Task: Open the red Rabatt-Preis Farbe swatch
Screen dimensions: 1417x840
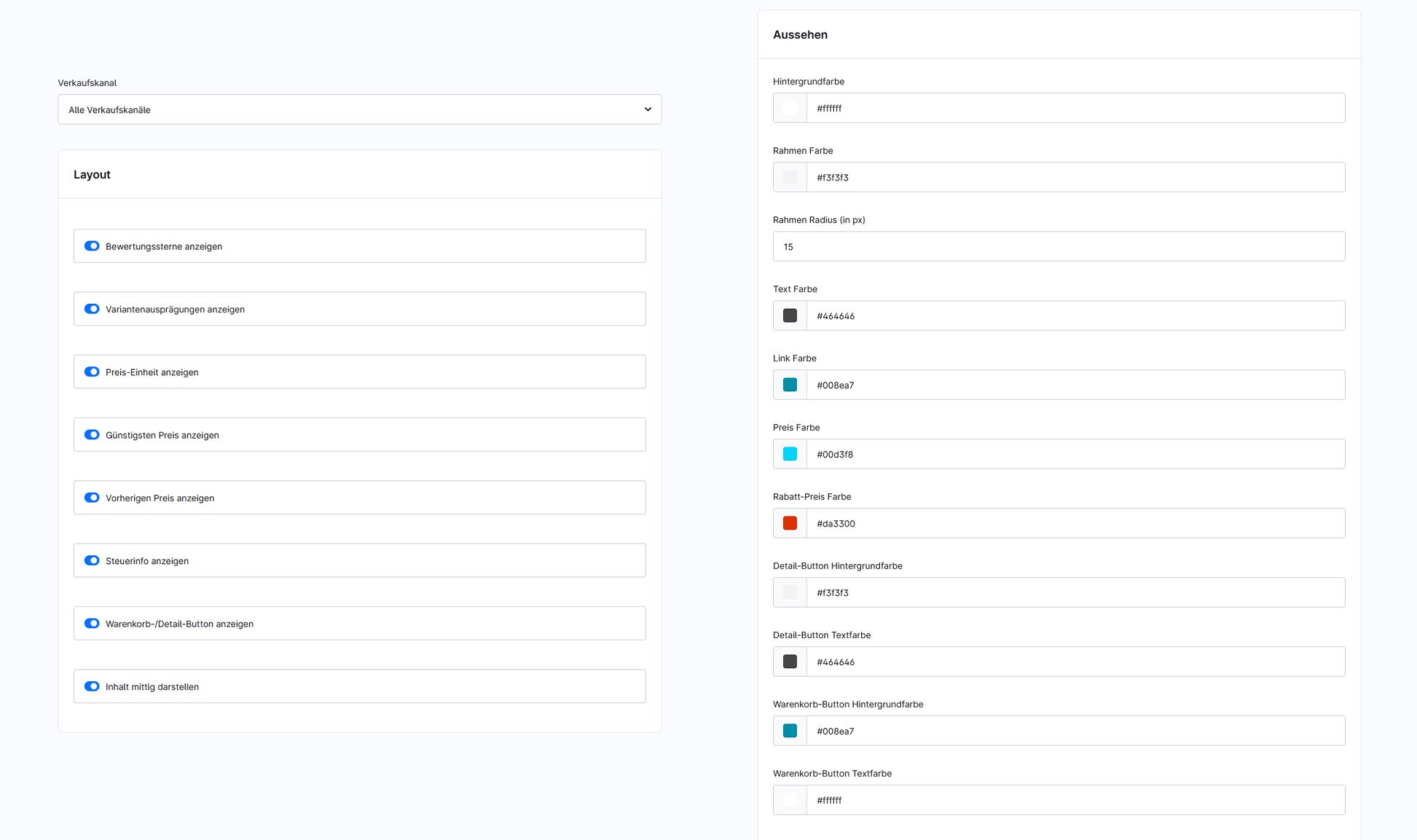Action: [x=789, y=522]
